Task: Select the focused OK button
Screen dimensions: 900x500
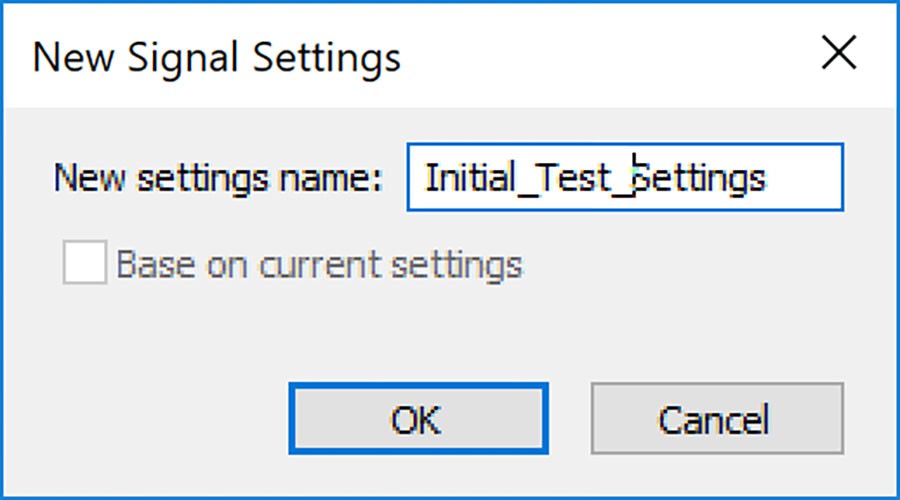Action: 418,418
